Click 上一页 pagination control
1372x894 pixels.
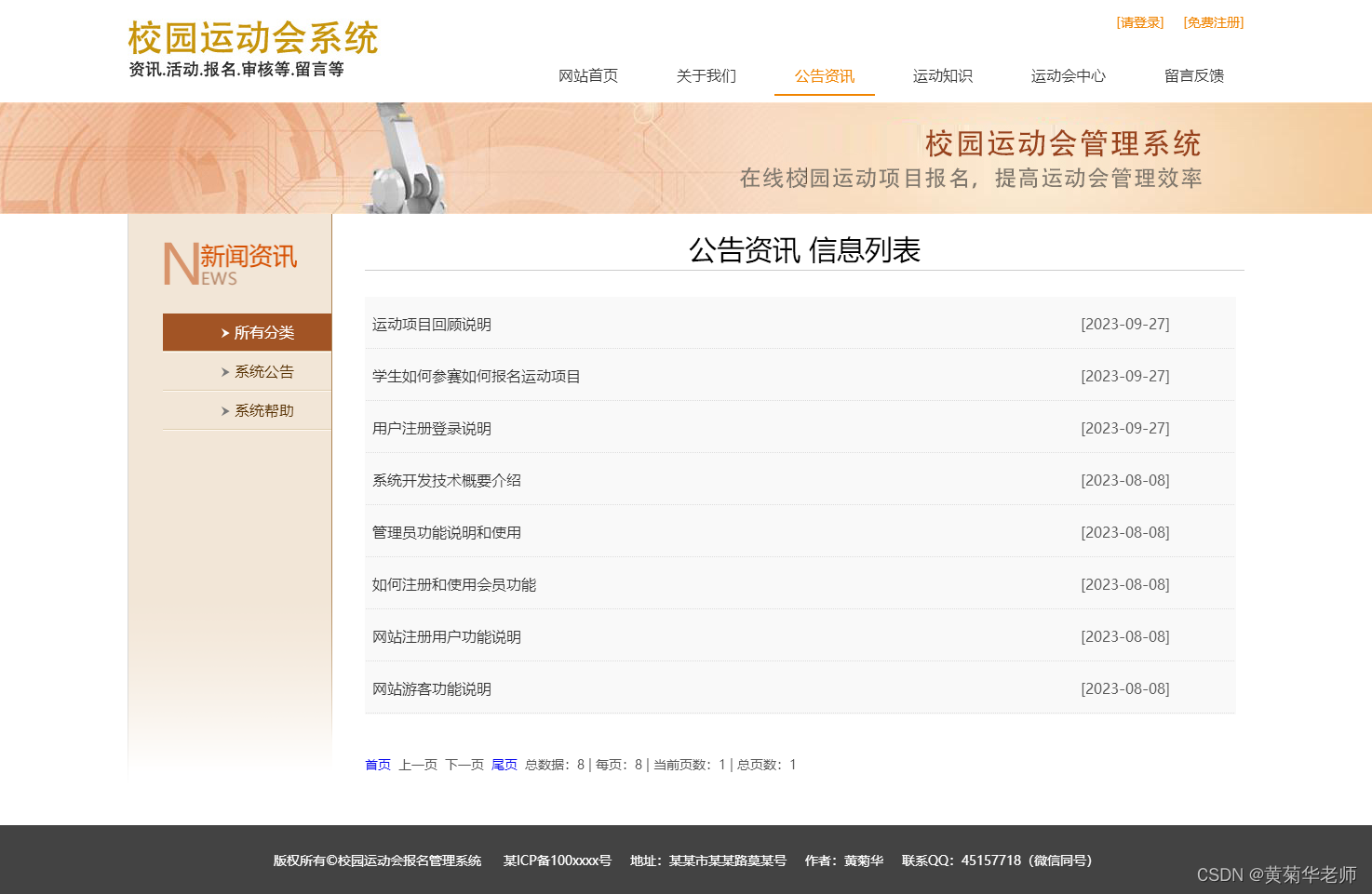click(418, 765)
